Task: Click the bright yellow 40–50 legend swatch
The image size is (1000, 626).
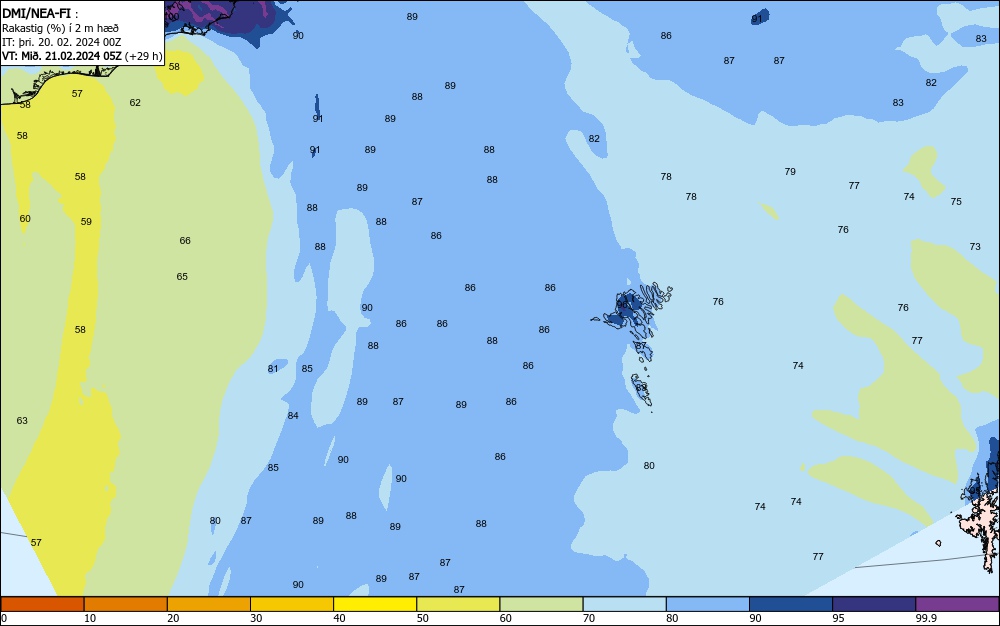Action: tap(375, 604)
